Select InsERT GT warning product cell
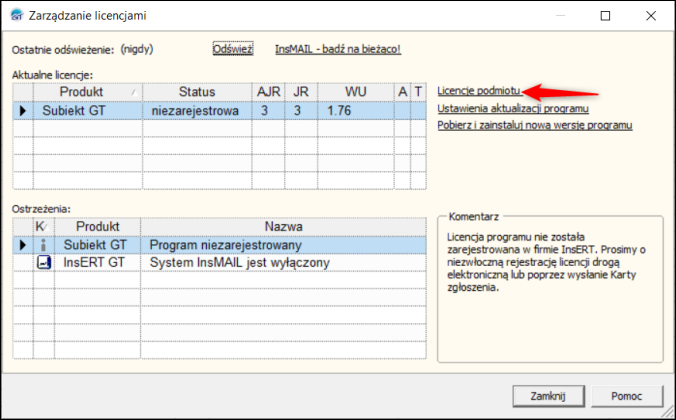676x420 pixels. pos(97,262)
